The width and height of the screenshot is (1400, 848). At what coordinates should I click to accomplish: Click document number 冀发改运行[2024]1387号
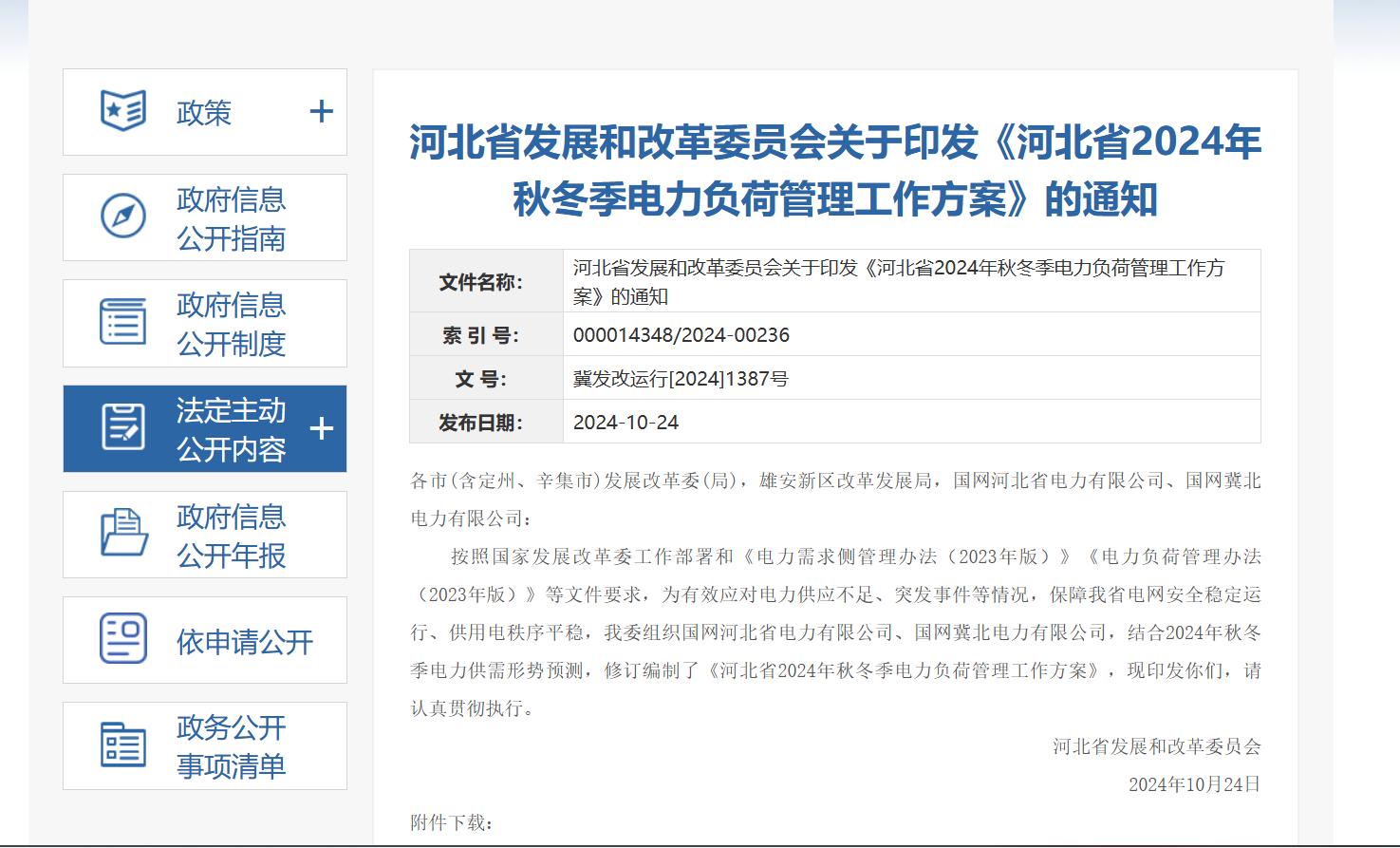(681, 378)
